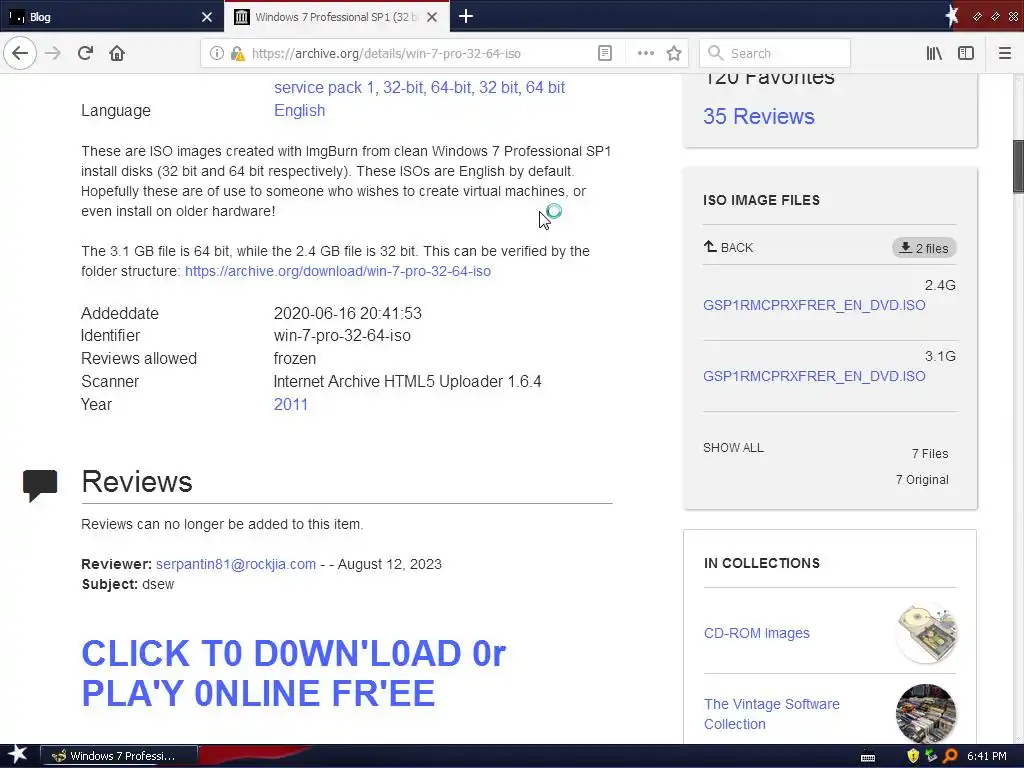Open the CD-ROM Images collection
1024x768 pixels.
[756, 633]
